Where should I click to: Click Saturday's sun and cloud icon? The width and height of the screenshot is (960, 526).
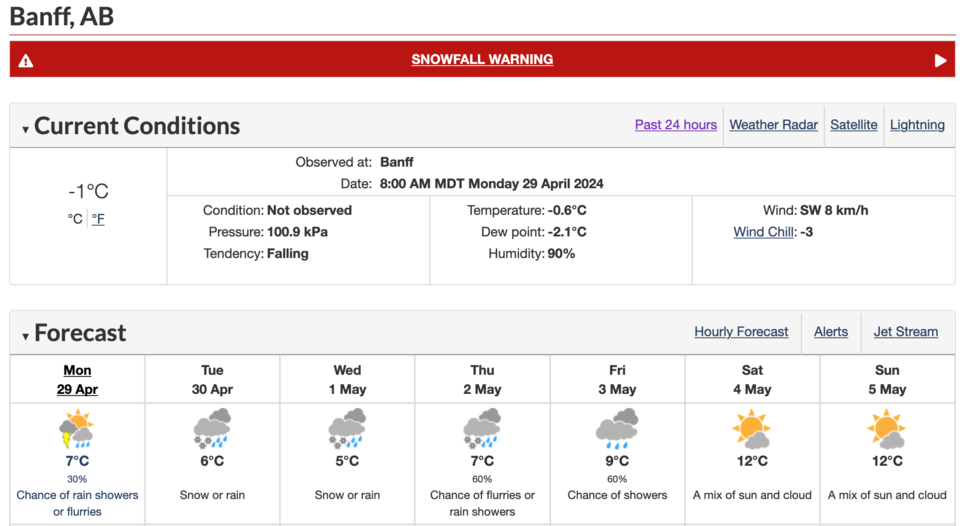pos(752,430)
